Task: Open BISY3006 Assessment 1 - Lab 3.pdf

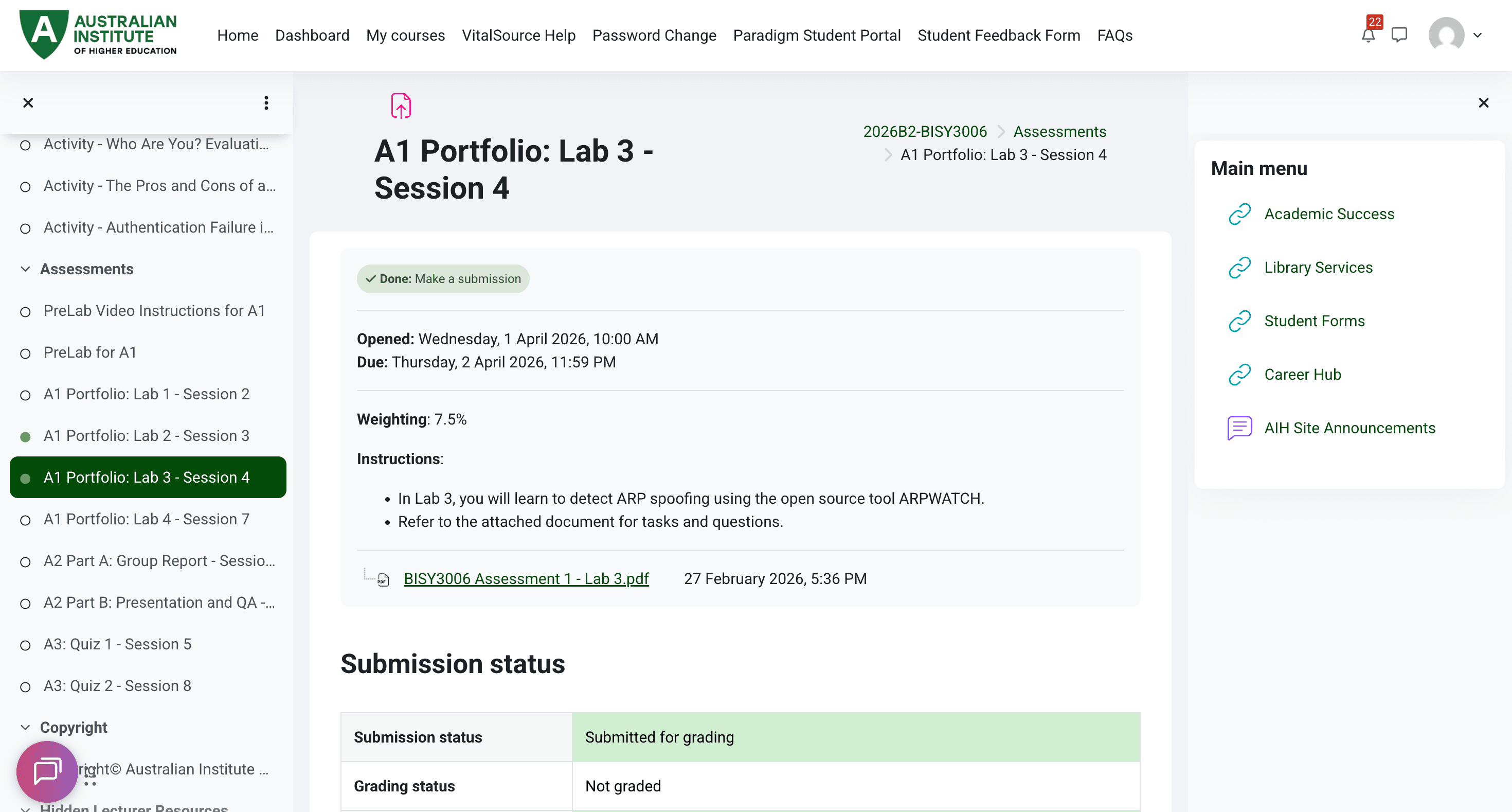Action: [x=526, y=579]
